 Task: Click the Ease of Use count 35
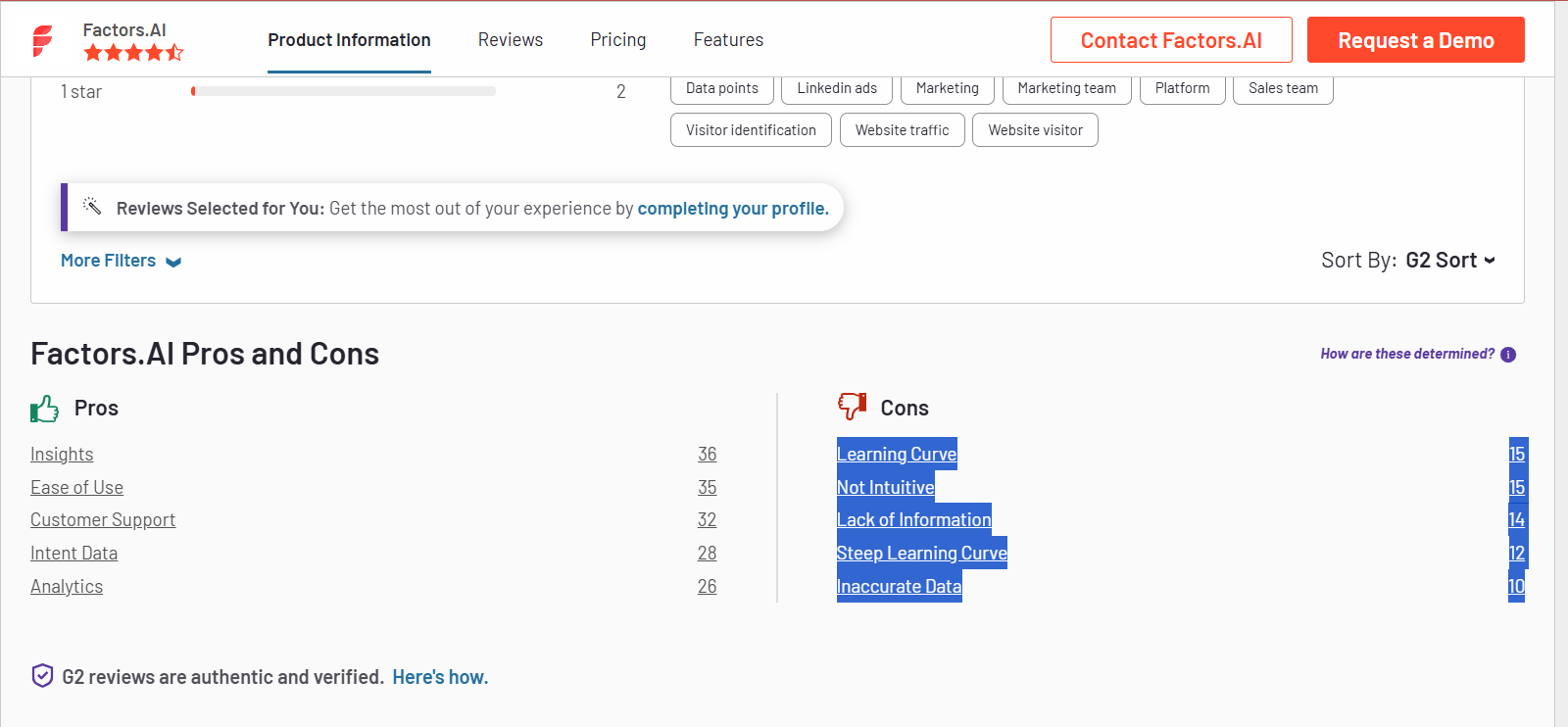[x=708, y=488]
